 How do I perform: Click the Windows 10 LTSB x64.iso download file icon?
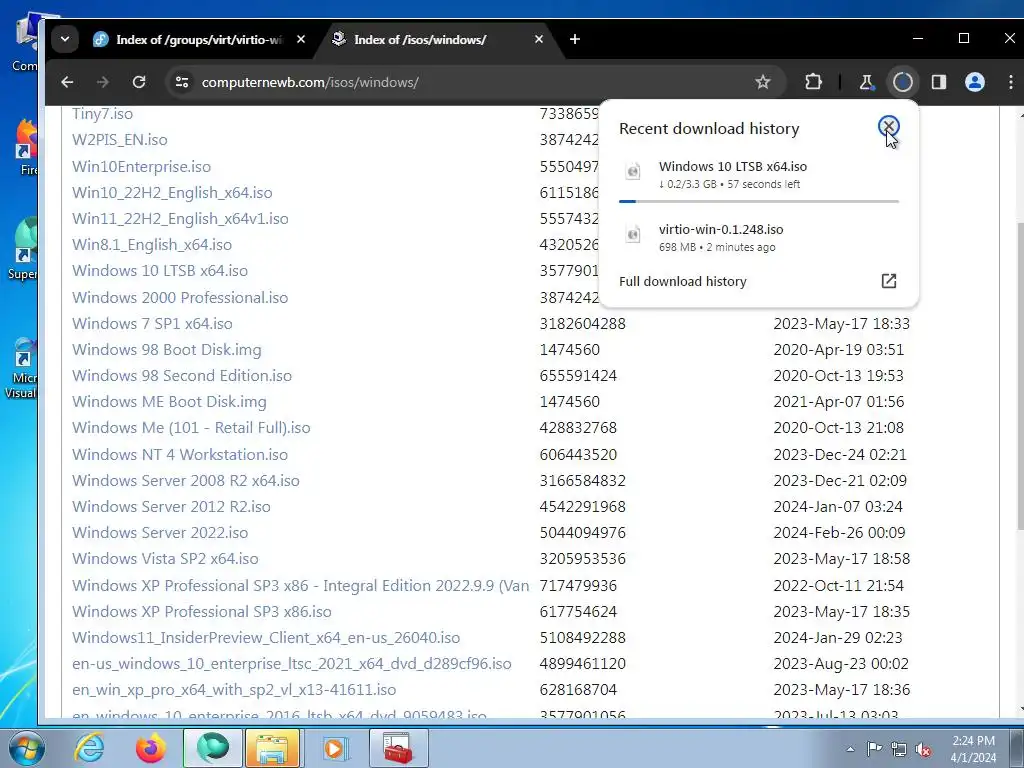[632, 172]
